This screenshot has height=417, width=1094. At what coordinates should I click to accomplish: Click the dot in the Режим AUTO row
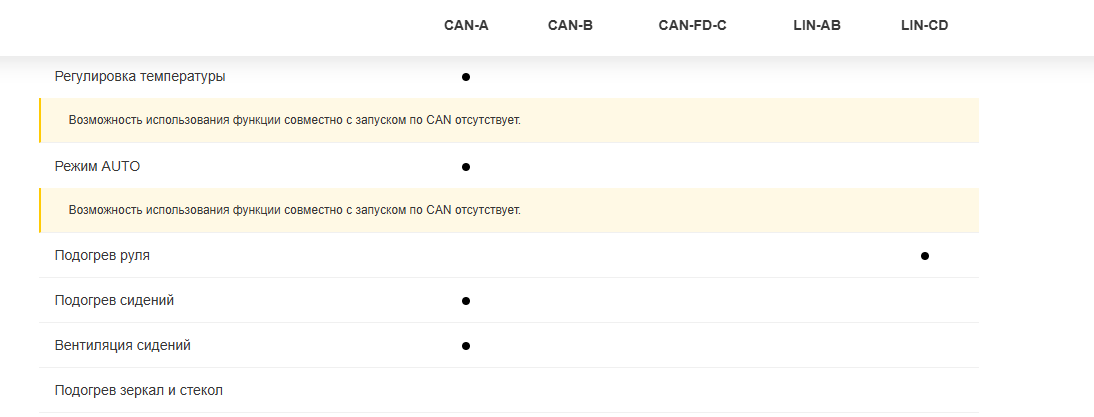[x=466, y=166]
